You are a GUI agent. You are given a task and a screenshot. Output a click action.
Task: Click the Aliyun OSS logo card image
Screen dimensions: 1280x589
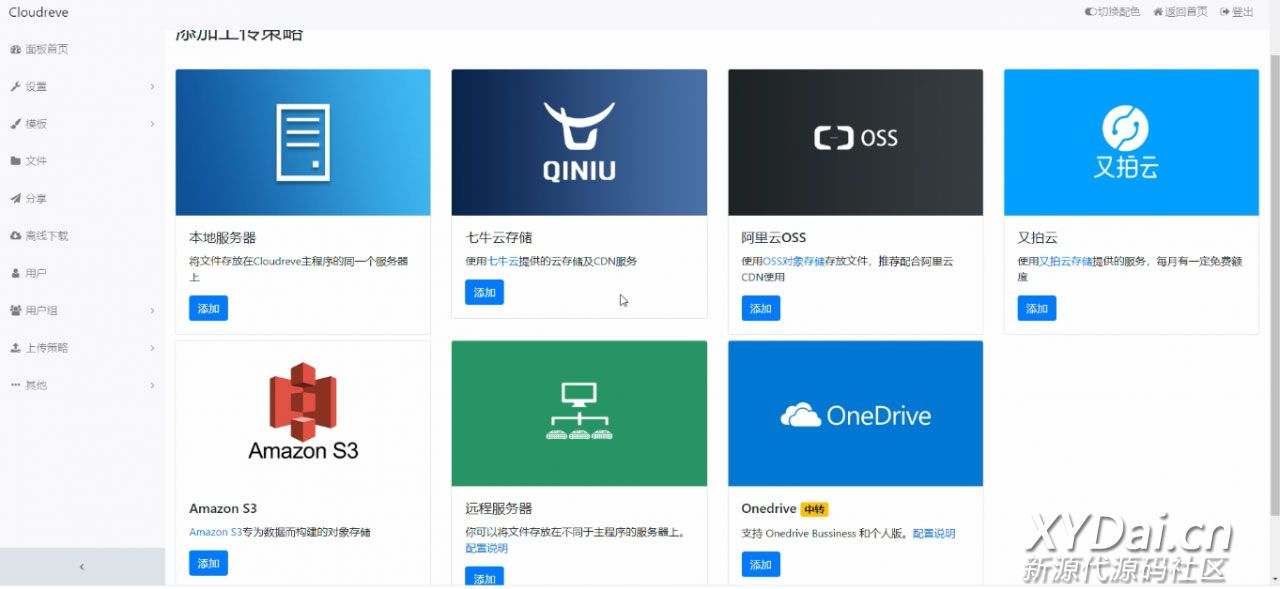point(855,142)
